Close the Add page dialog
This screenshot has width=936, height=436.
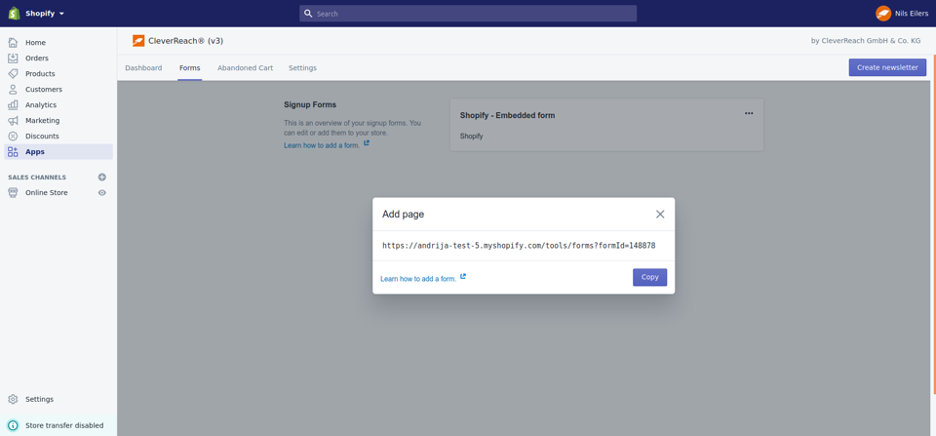pos(660,214)
